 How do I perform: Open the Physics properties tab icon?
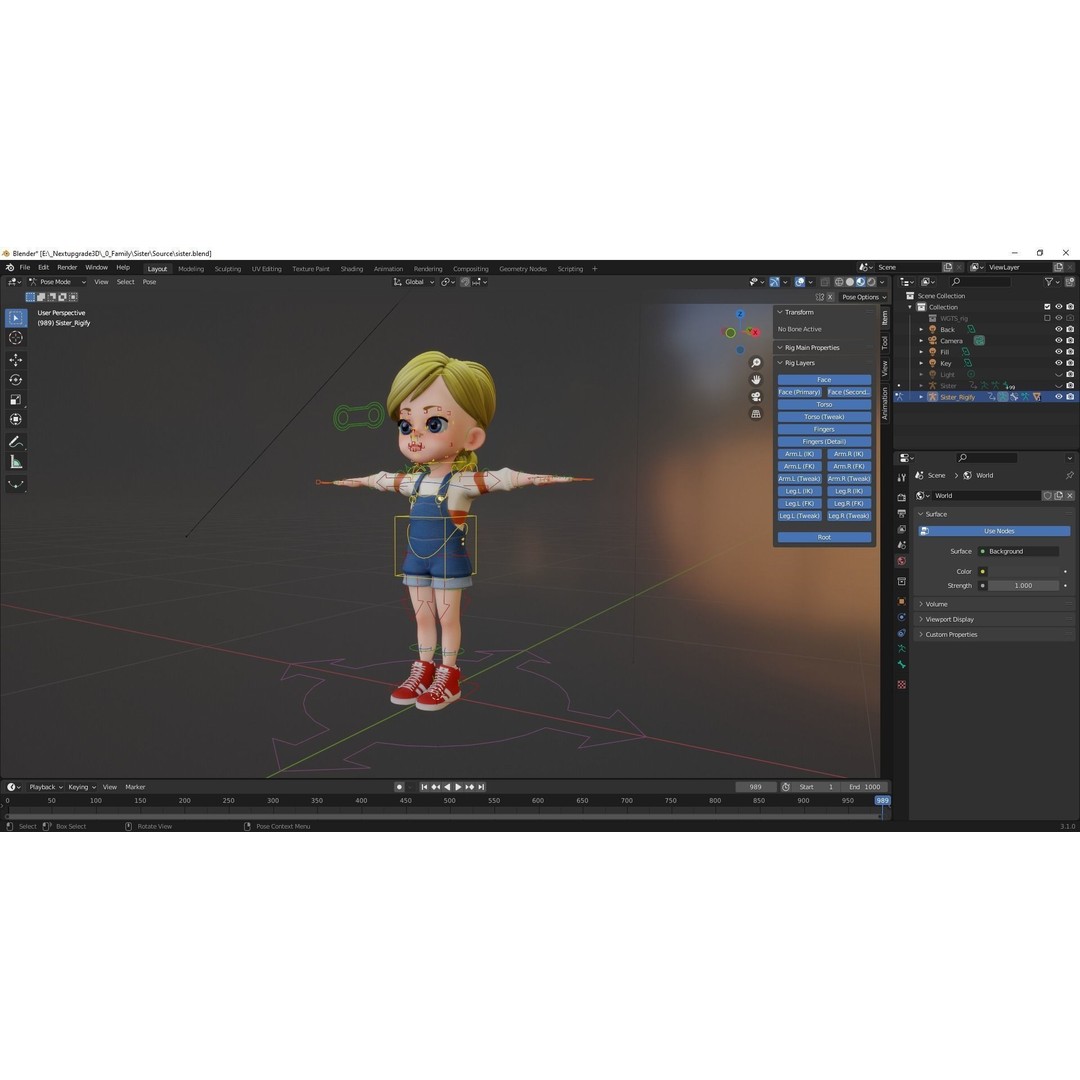[x=902, y=617]
